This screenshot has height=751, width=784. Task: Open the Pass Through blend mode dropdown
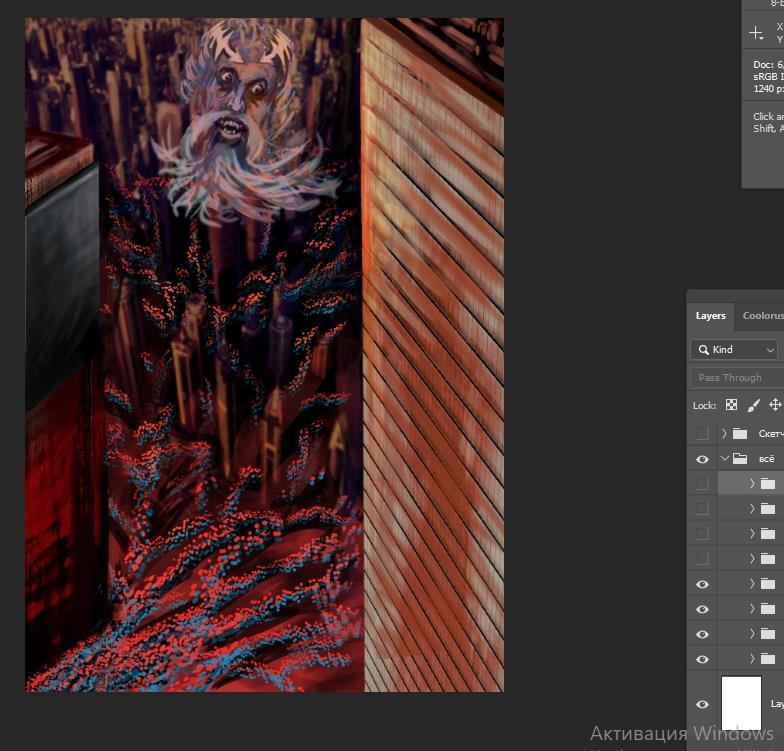[x=737, y=378]
